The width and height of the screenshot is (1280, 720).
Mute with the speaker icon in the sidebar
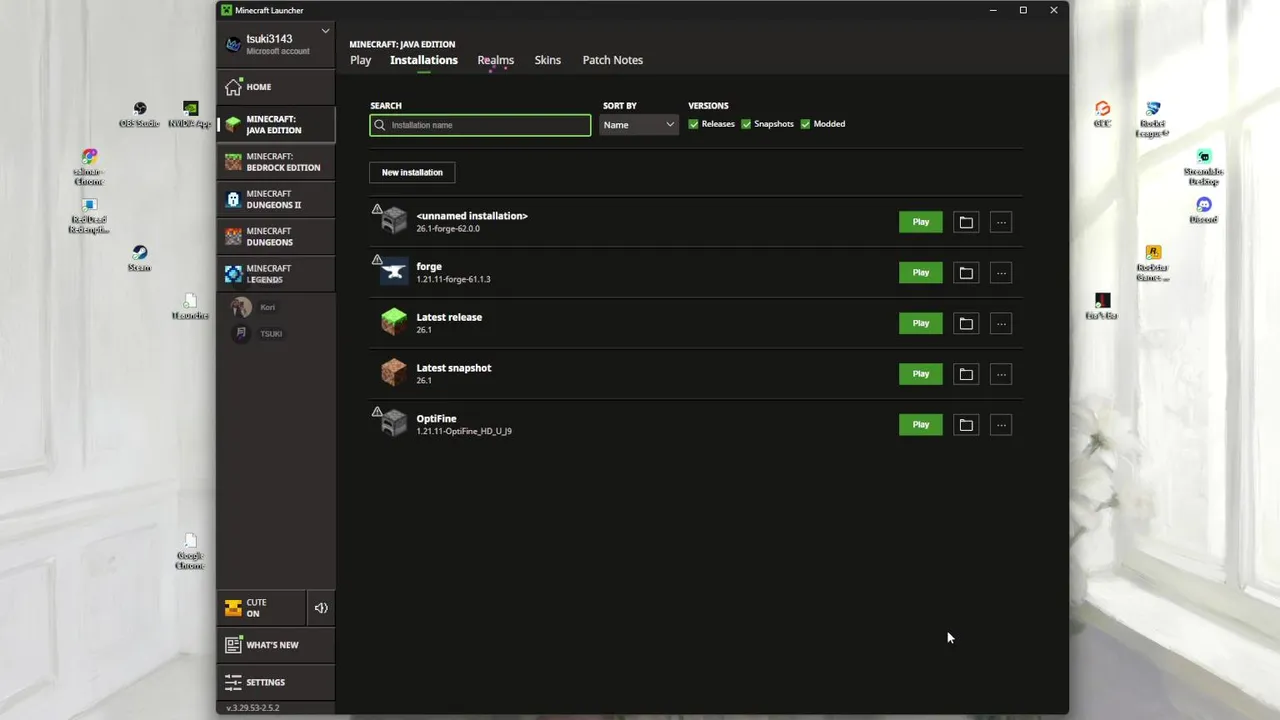coord(321,608)
